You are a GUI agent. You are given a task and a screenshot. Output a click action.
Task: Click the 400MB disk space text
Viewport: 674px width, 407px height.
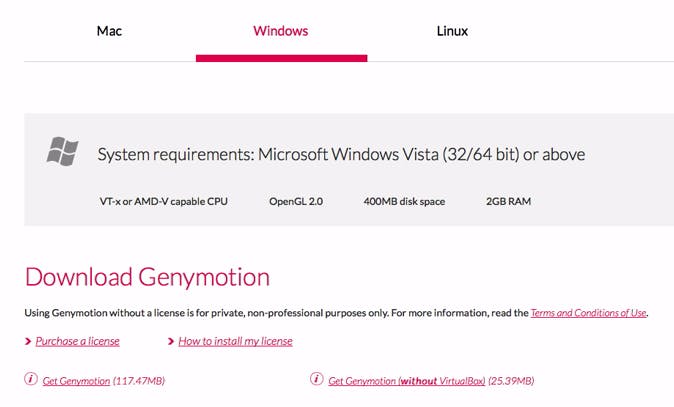pos(404,201)
